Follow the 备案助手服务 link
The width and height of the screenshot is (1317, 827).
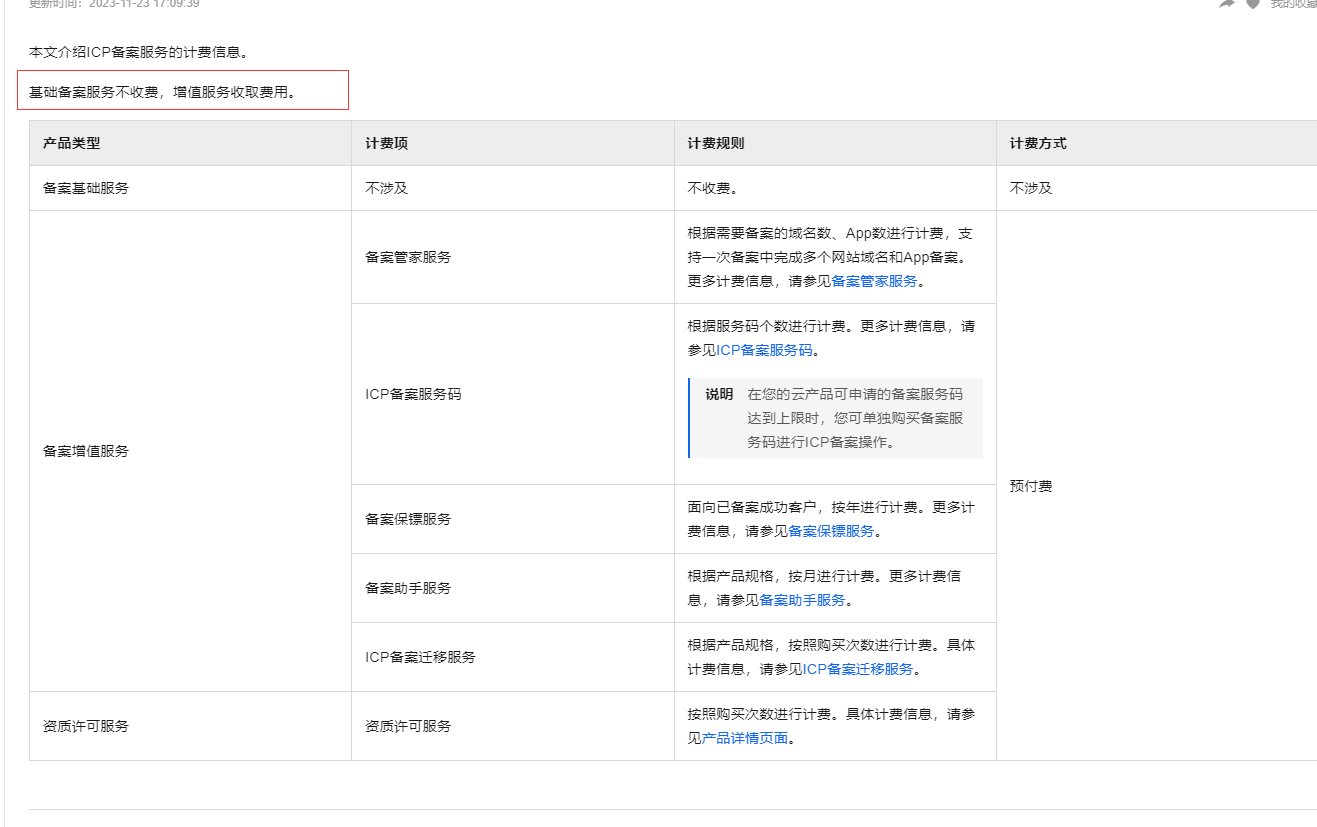coord(802,600)
